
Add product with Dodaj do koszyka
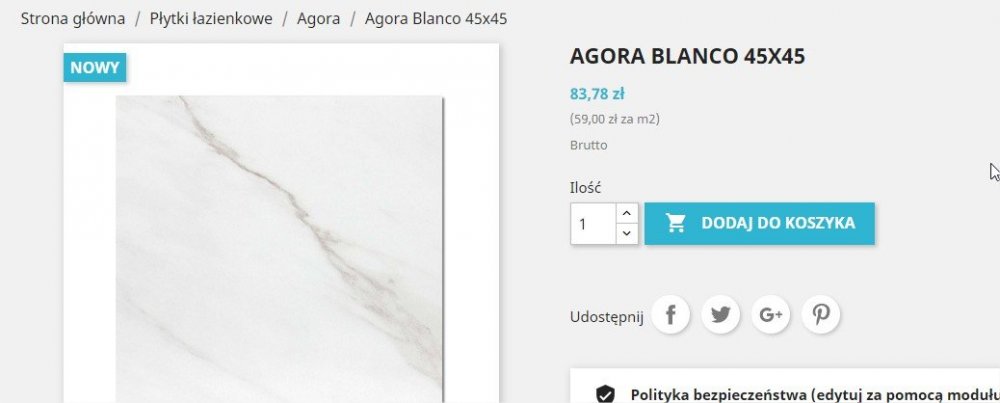click(760, 224)
